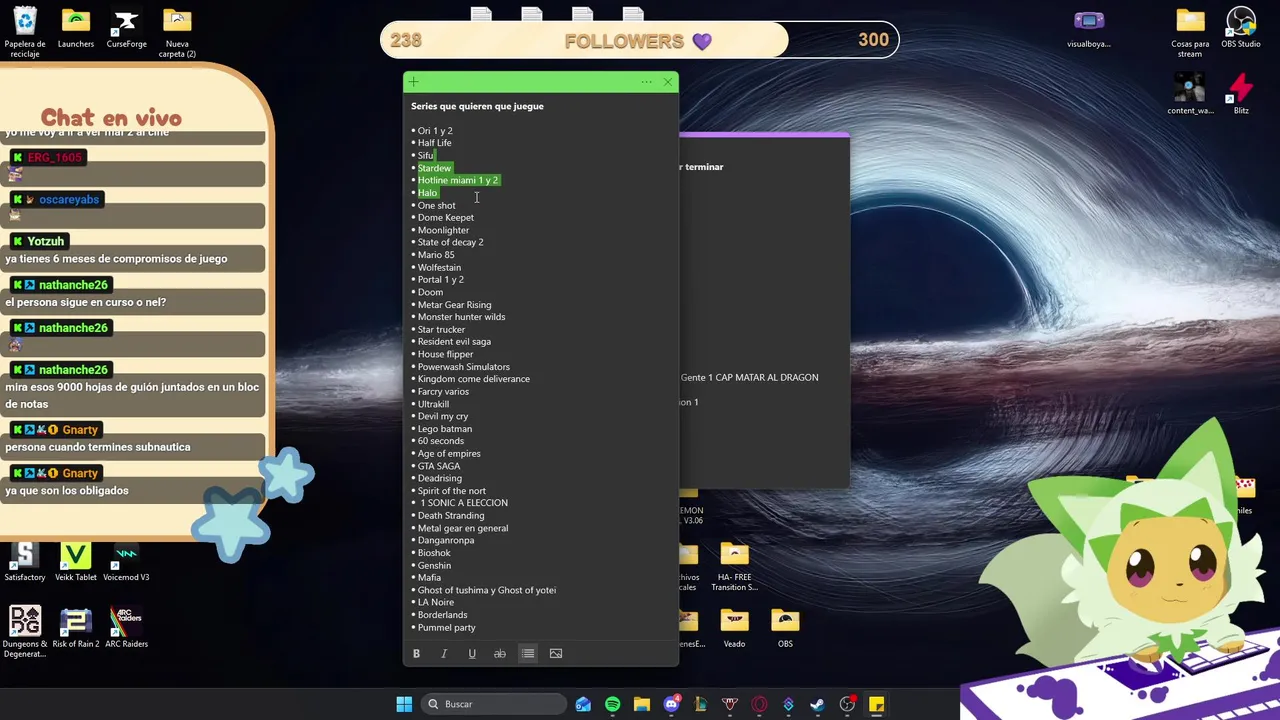The image size is (1280, 720).
Task: Click the 'Death Stranding' list entry
Action: pyautogui.click(x=450, y=516)
